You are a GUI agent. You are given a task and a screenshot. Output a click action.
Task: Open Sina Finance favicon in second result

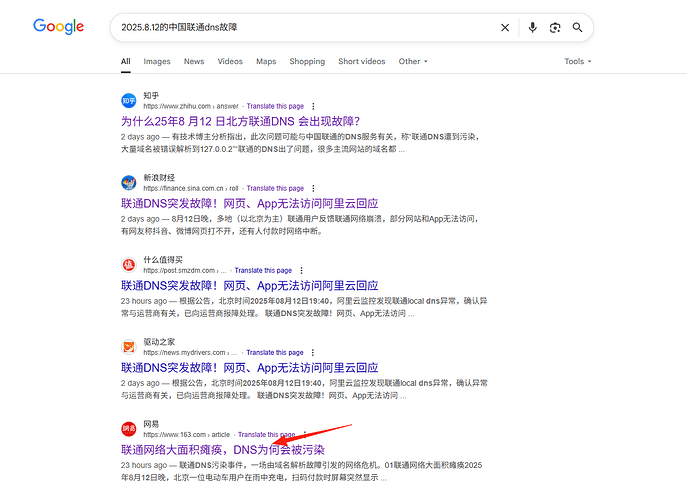pyautogui.click(x=129, y=183)
